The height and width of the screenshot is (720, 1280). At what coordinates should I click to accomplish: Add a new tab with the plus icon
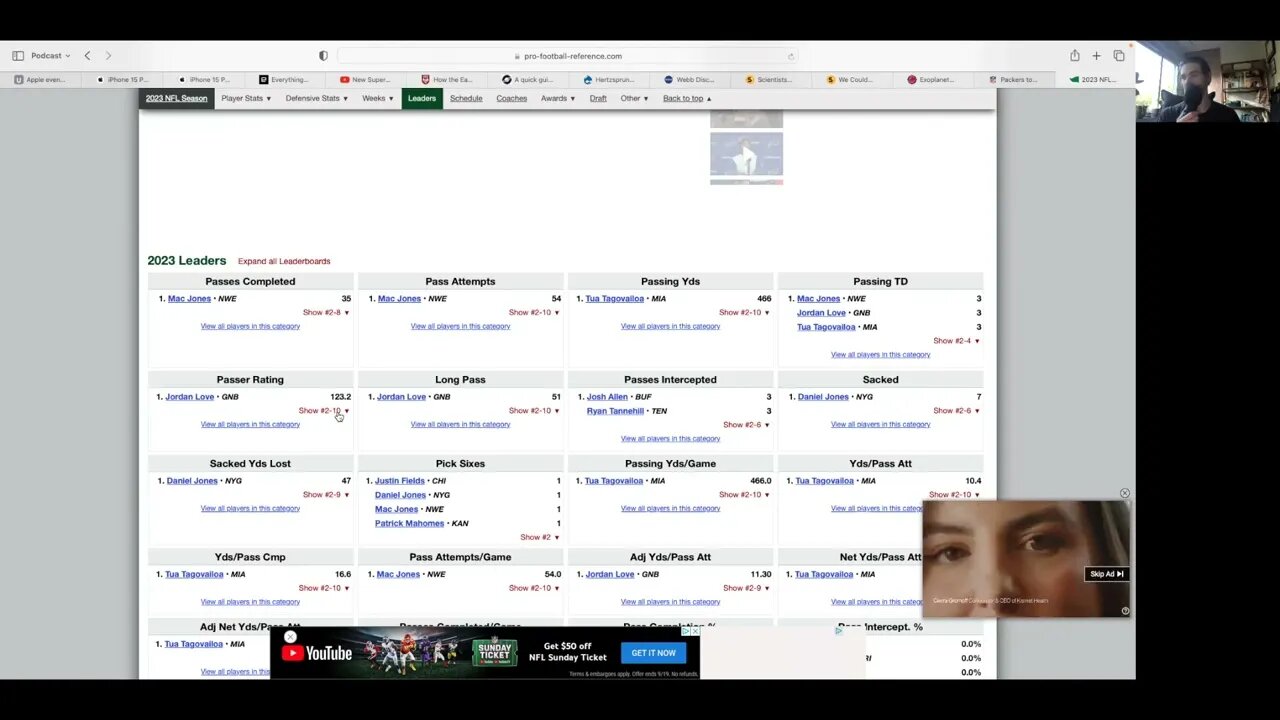[1096, 56]
